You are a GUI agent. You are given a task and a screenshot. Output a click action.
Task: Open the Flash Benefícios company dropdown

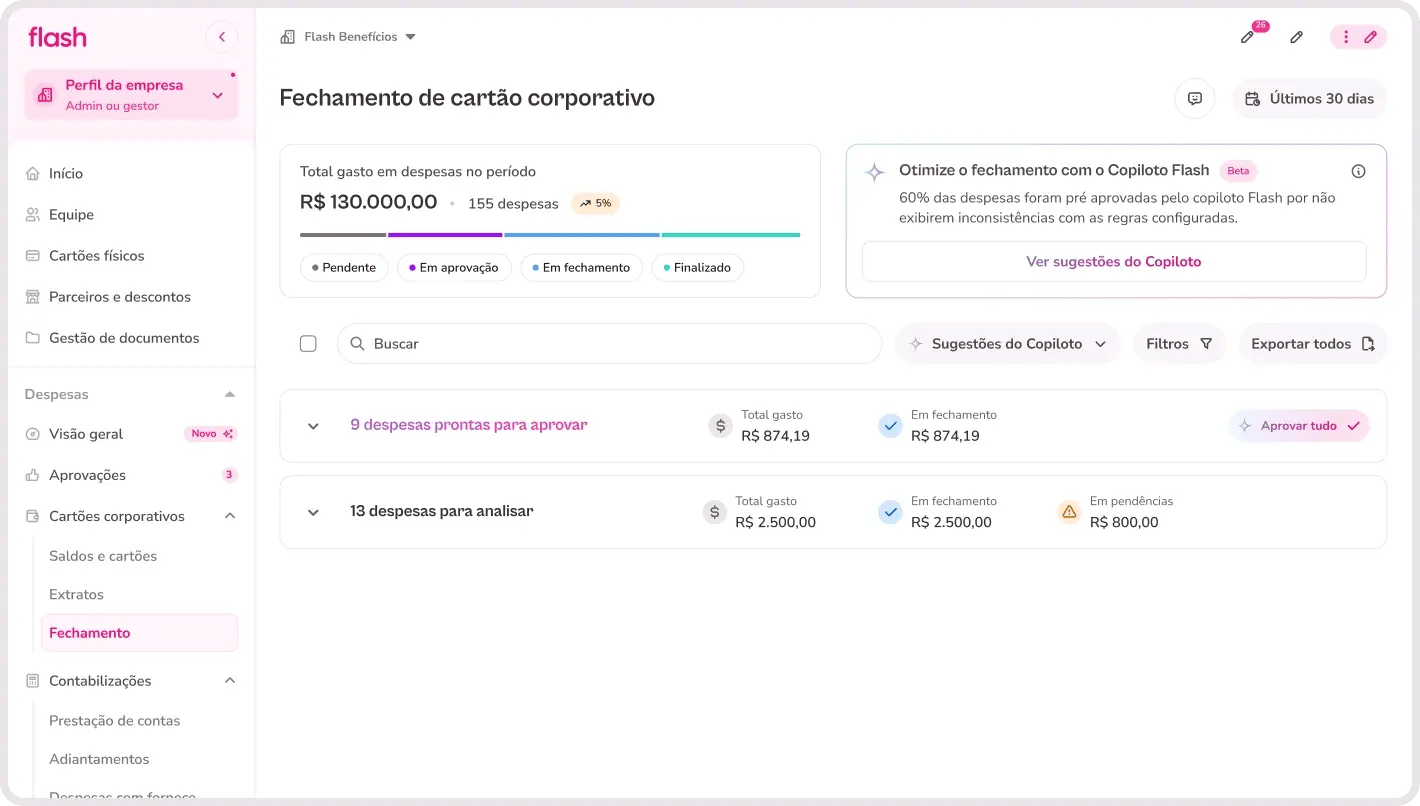pyautogui.click(x=348, y=37)
